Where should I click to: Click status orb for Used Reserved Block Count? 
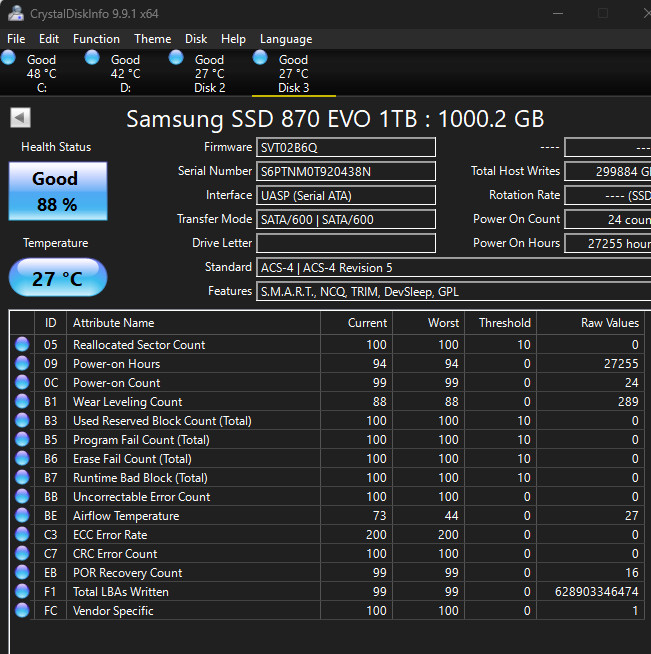coord(22,420)
